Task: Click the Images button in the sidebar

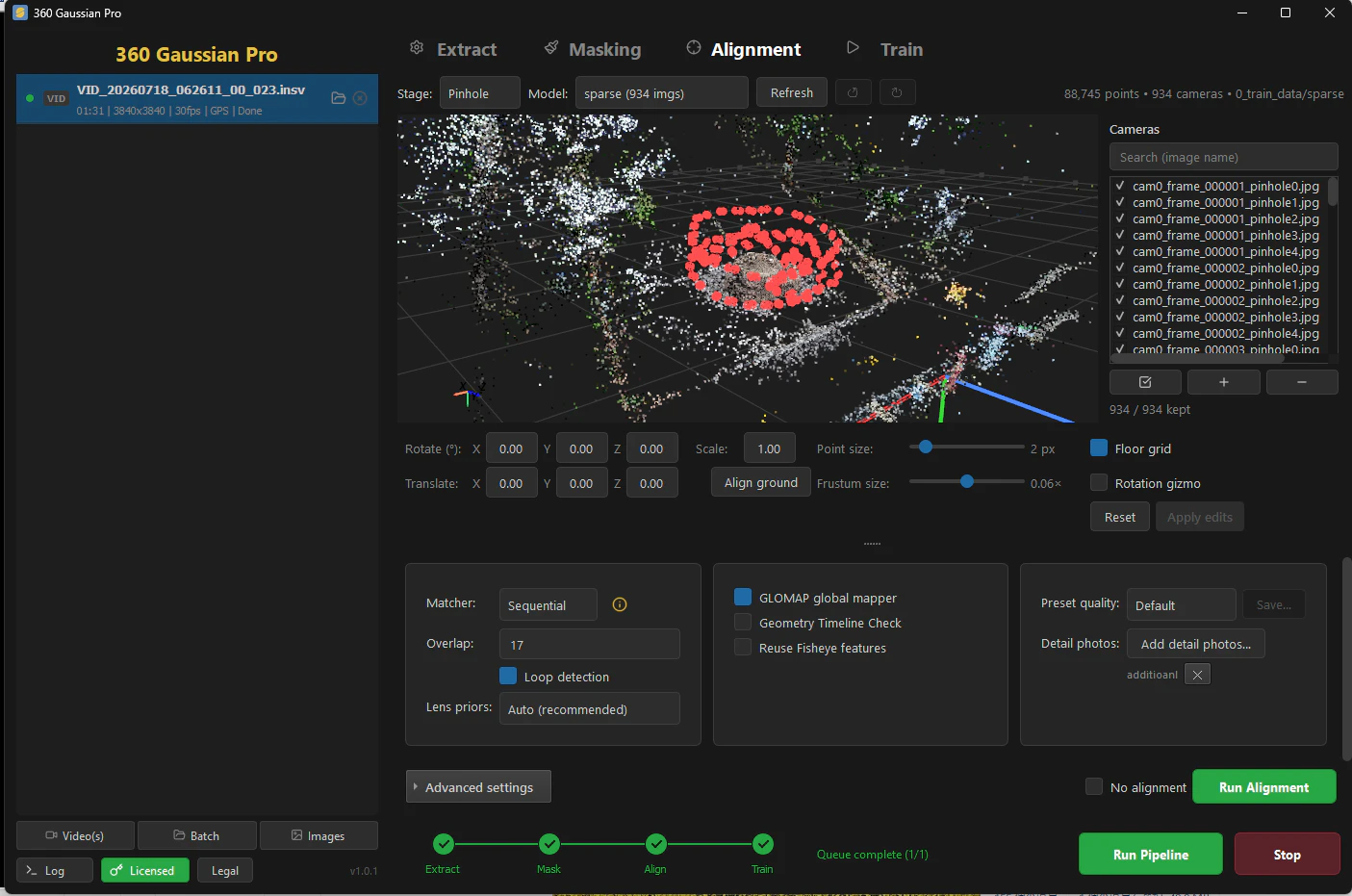Action: click(x=319, y=835)
